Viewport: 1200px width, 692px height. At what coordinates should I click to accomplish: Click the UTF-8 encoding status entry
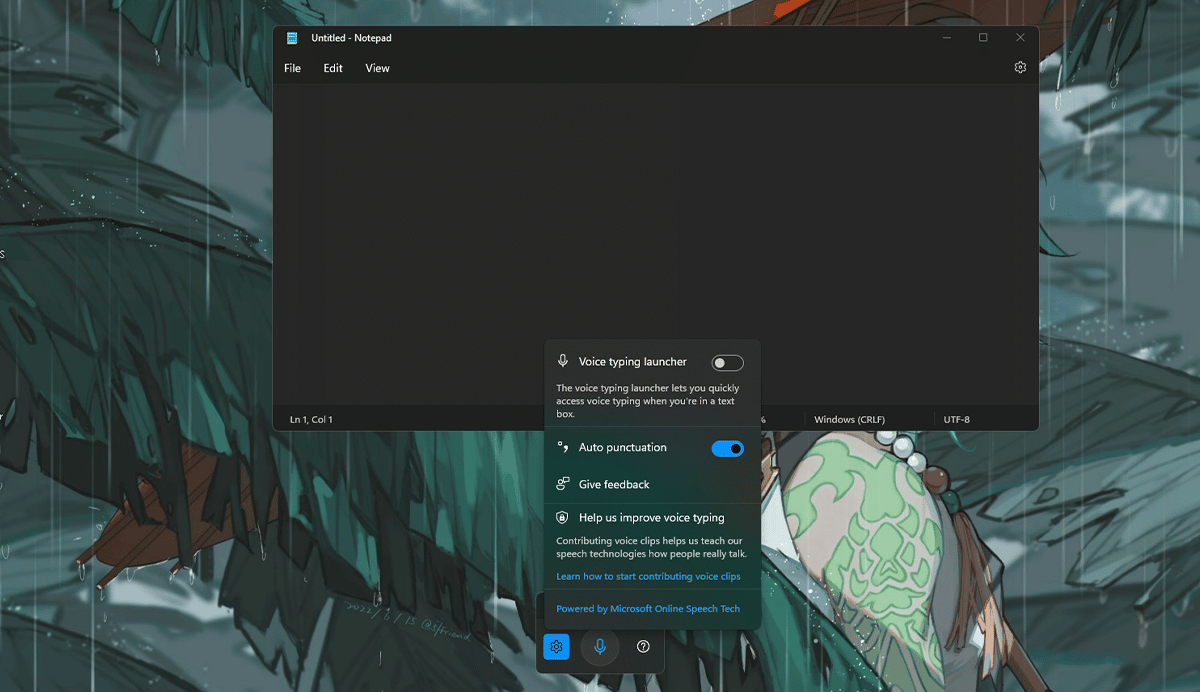pyautogui.click(x=957, y=419)
